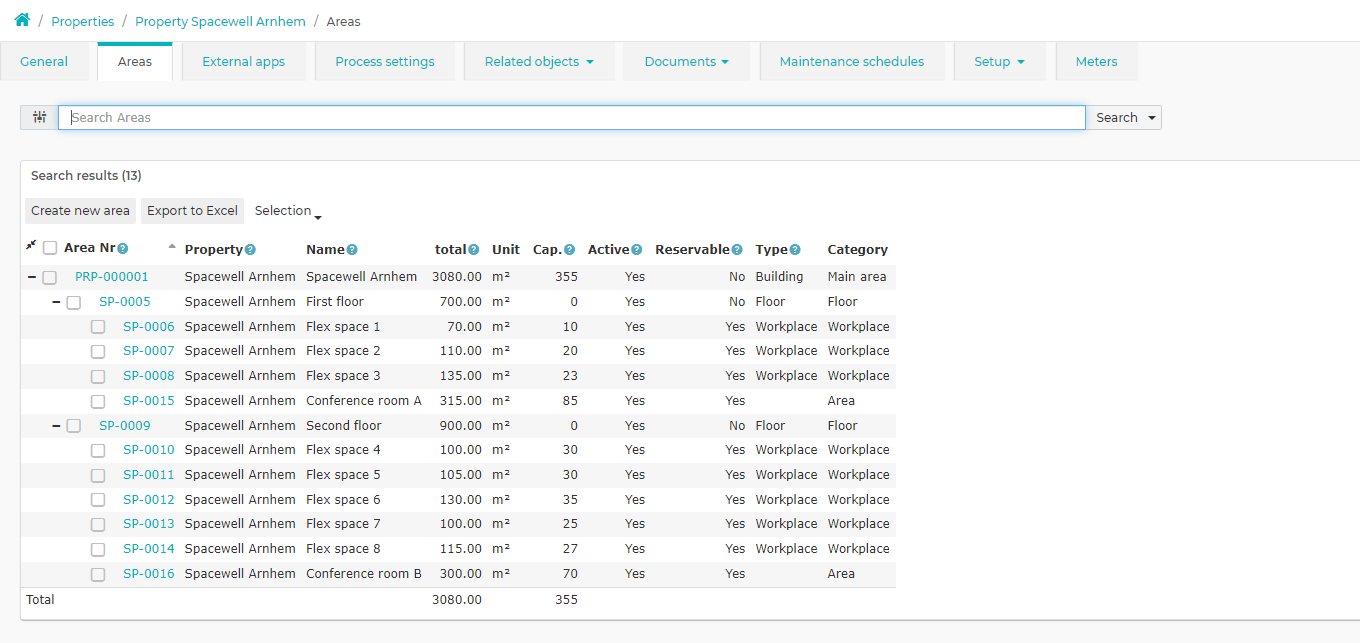Open the Search options dropdown arrow
1360x643 pixels.
point(1152,118)
